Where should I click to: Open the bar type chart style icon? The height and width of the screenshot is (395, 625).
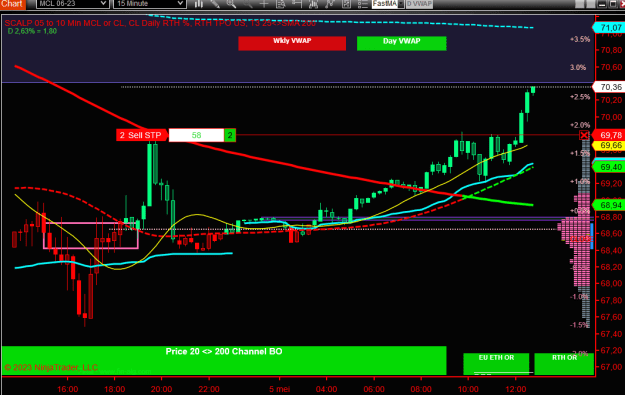199,4
